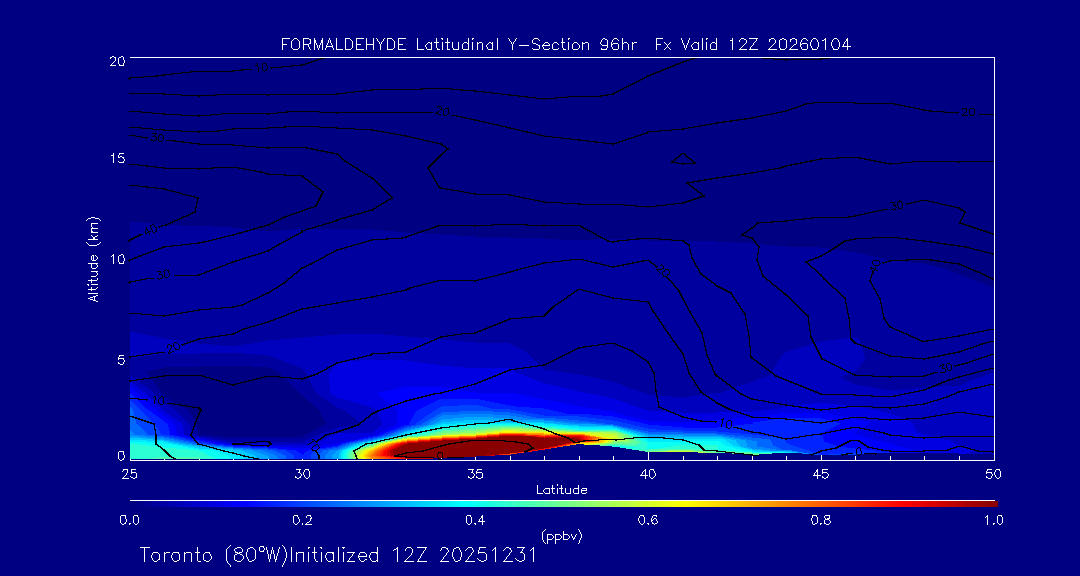Click the small triangular contour near 15 km

pos(683,157)
